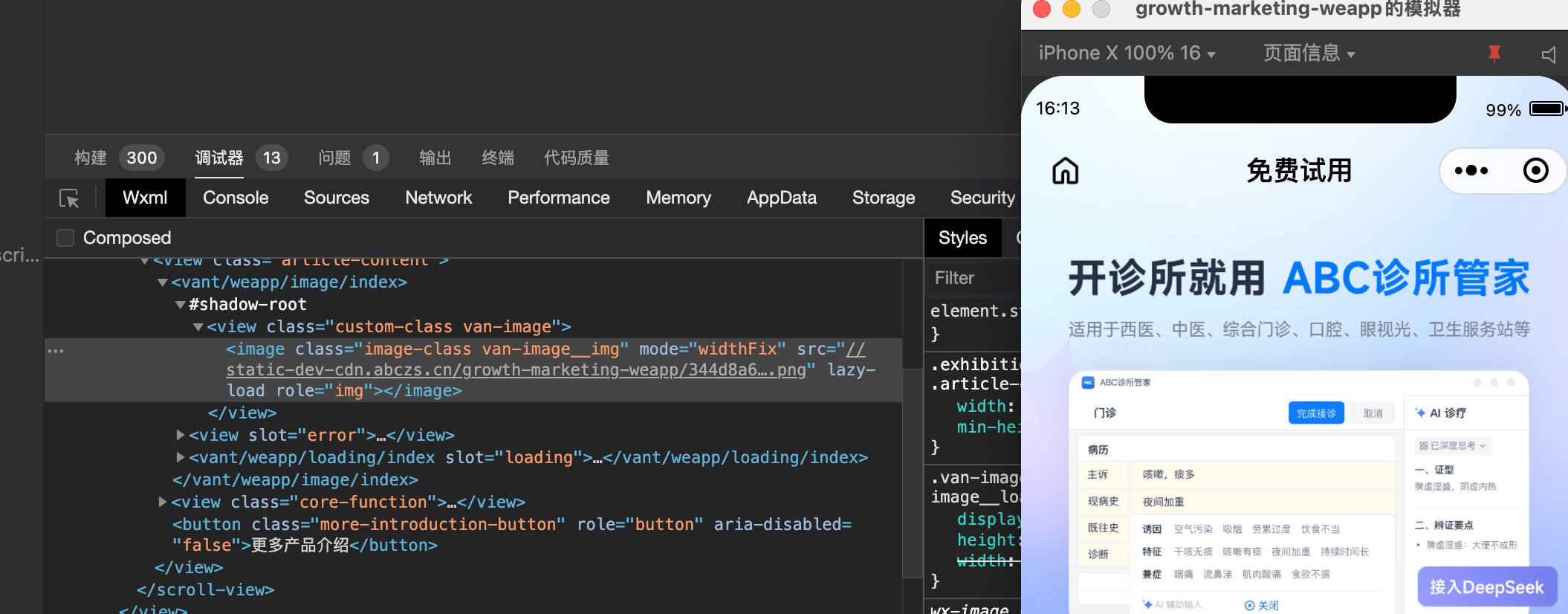The width and height of the screenshot is (1568, 614).
Task: Expand the vant/weapp/loading/index node
Action: click(181, 457)
